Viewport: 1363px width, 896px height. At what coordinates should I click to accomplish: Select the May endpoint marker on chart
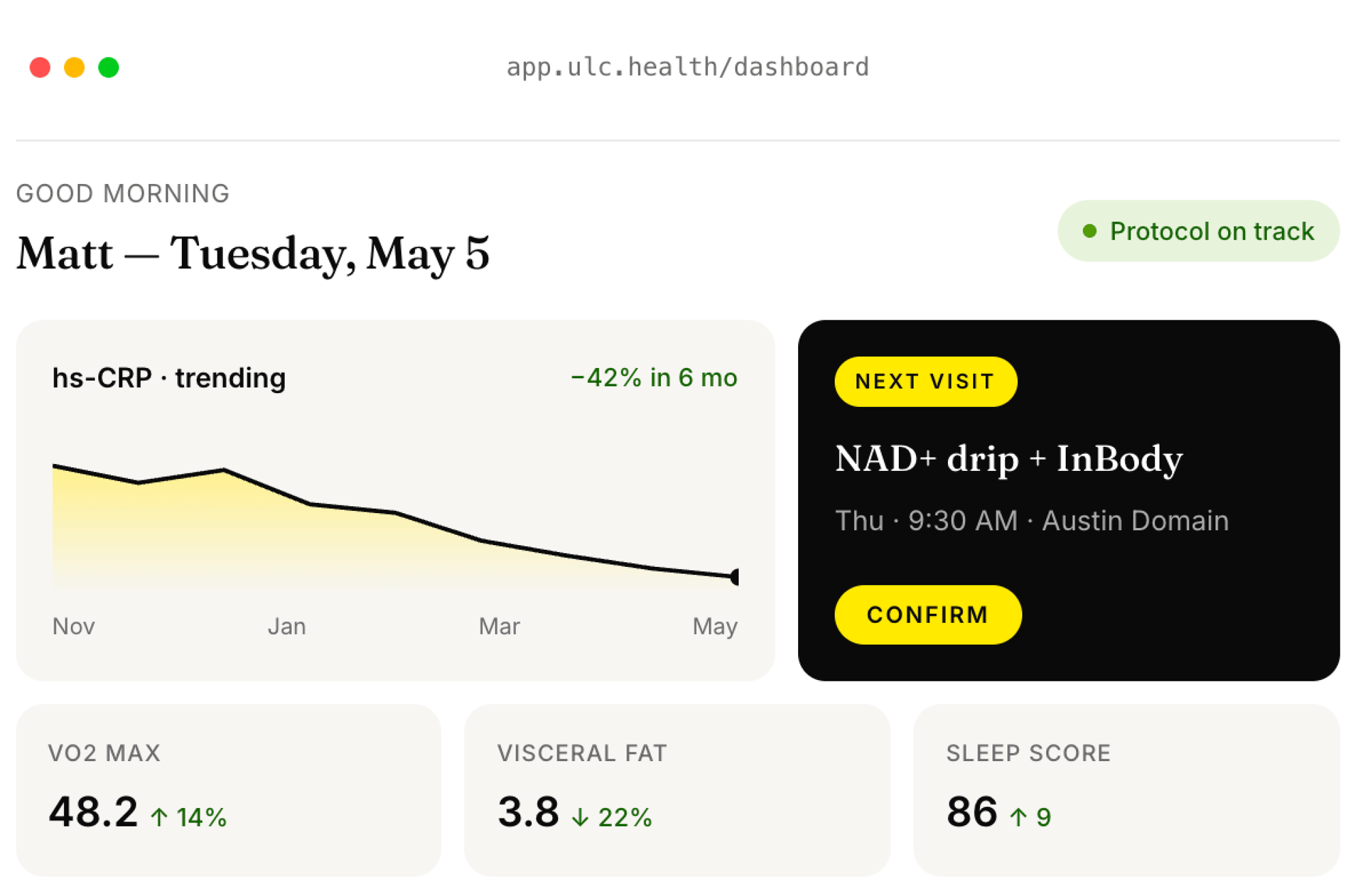(735, 576)
